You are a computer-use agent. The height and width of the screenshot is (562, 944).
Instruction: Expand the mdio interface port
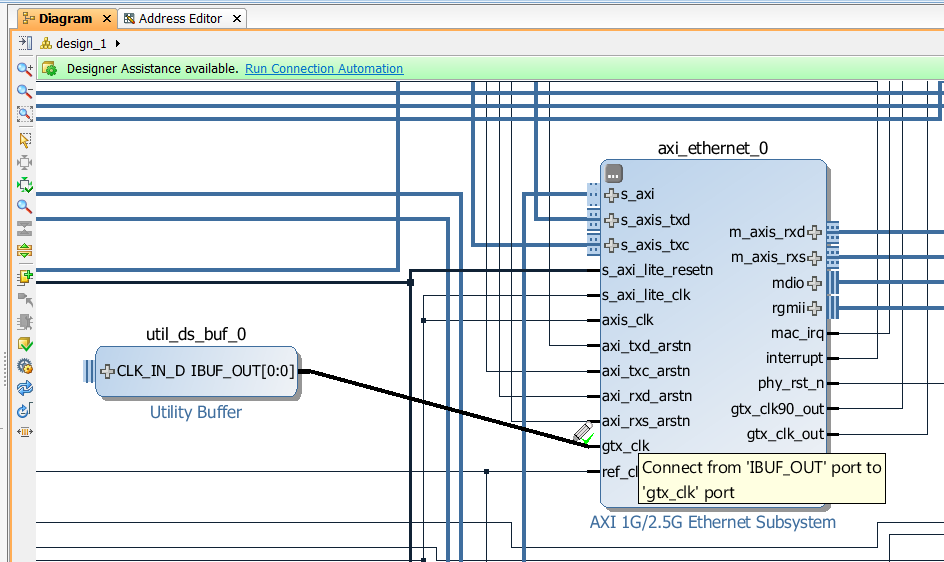[x=815, y=283]
